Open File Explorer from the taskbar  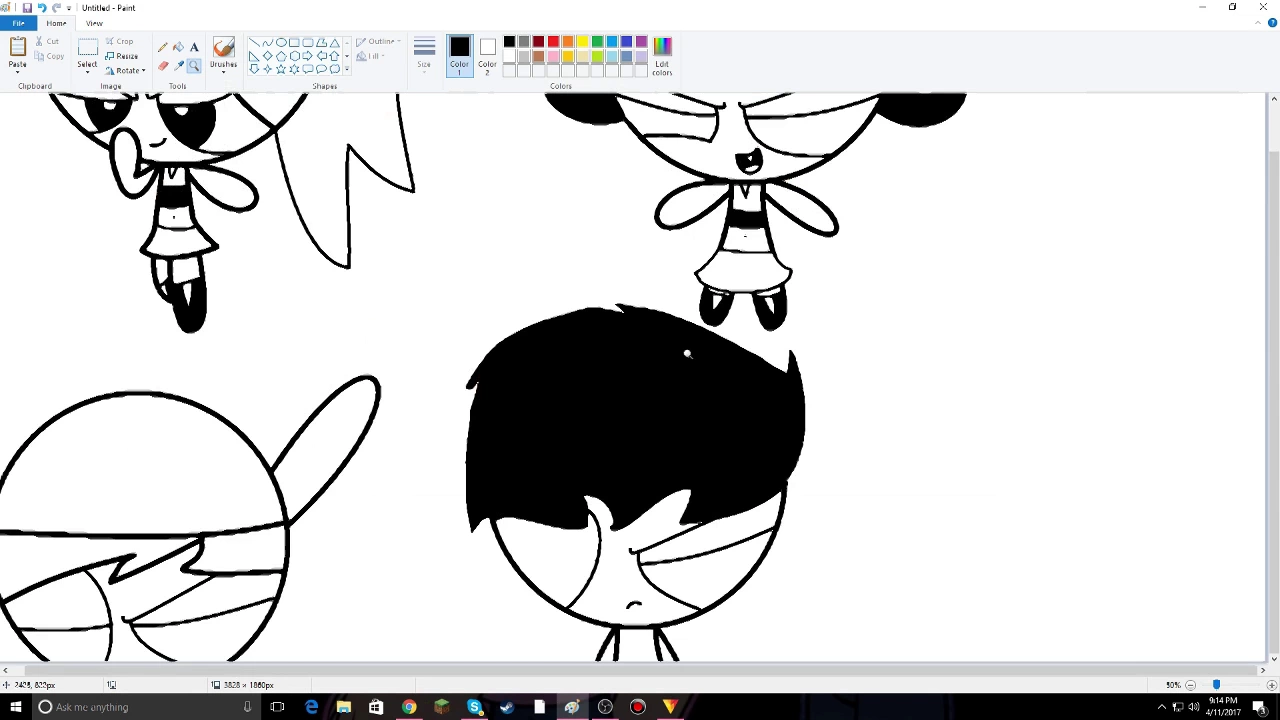click(x=344, y=707)
